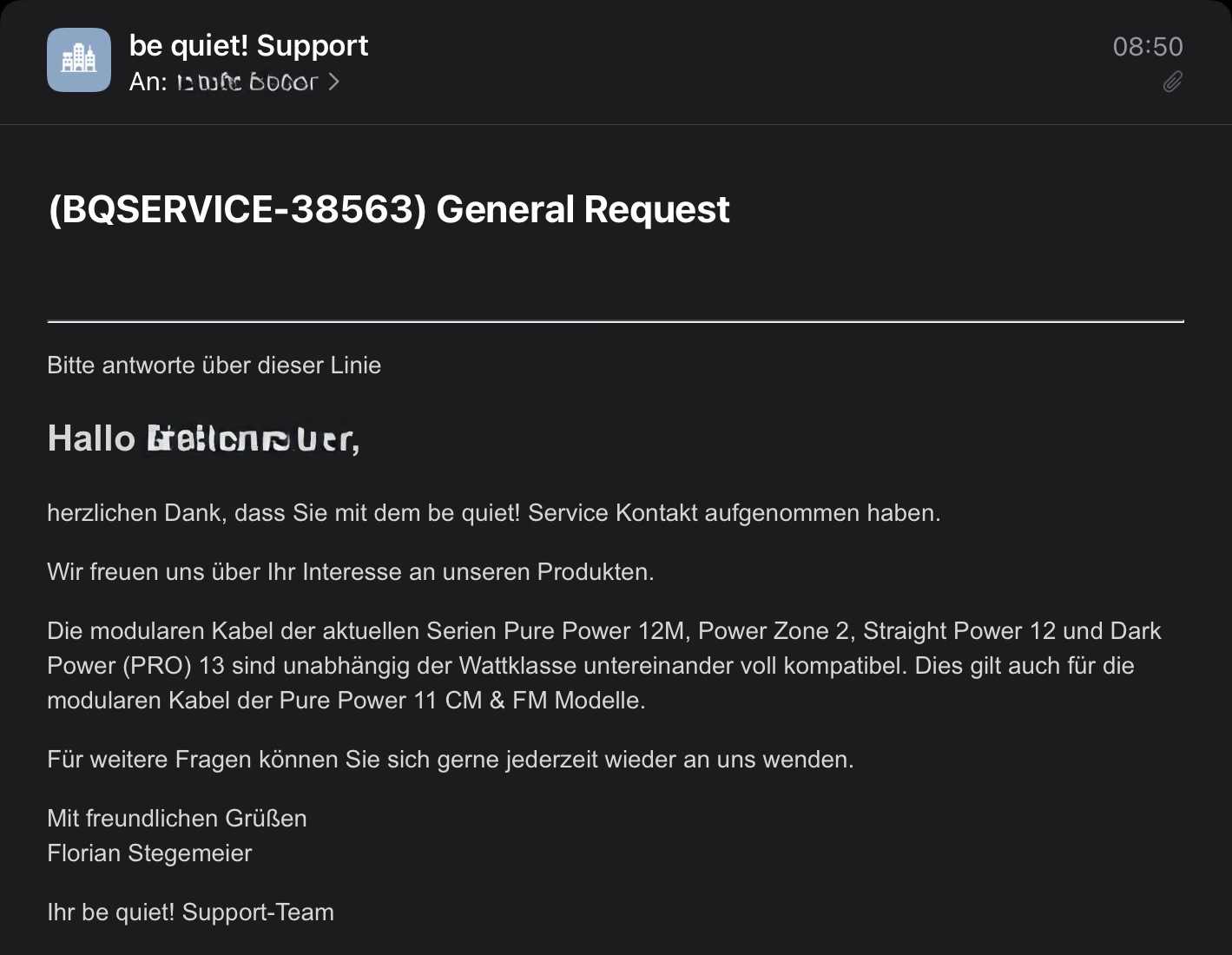Click the line Für weitere Fragen
The height and width of the screenshot is (955, 1232).
tap(451, 760)
